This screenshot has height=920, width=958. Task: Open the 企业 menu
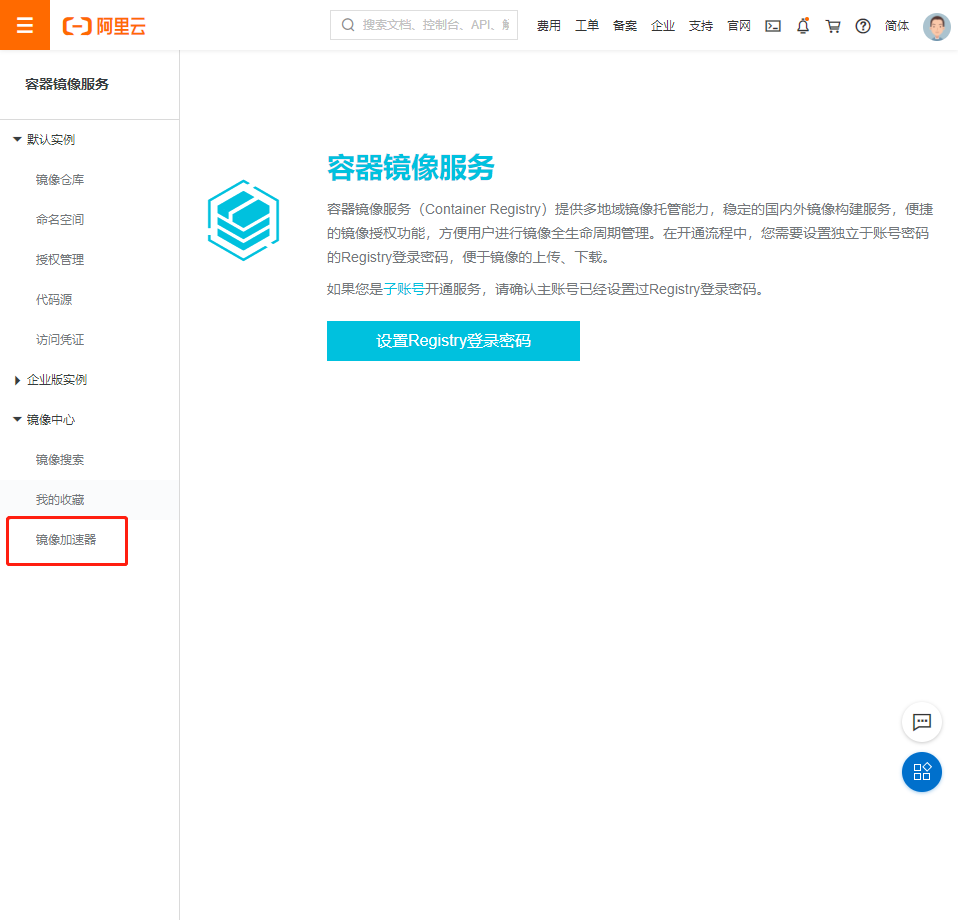click(663, 26)
